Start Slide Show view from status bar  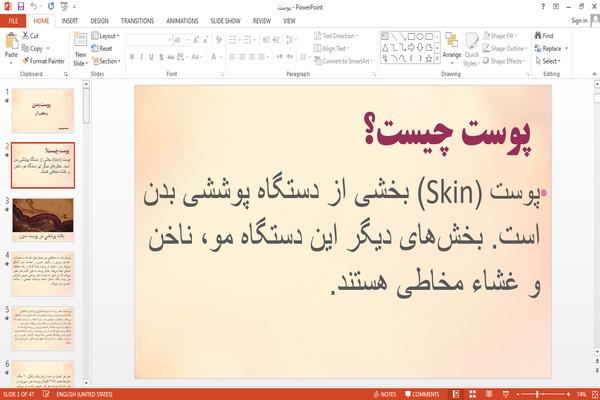[x=505, y=394]
